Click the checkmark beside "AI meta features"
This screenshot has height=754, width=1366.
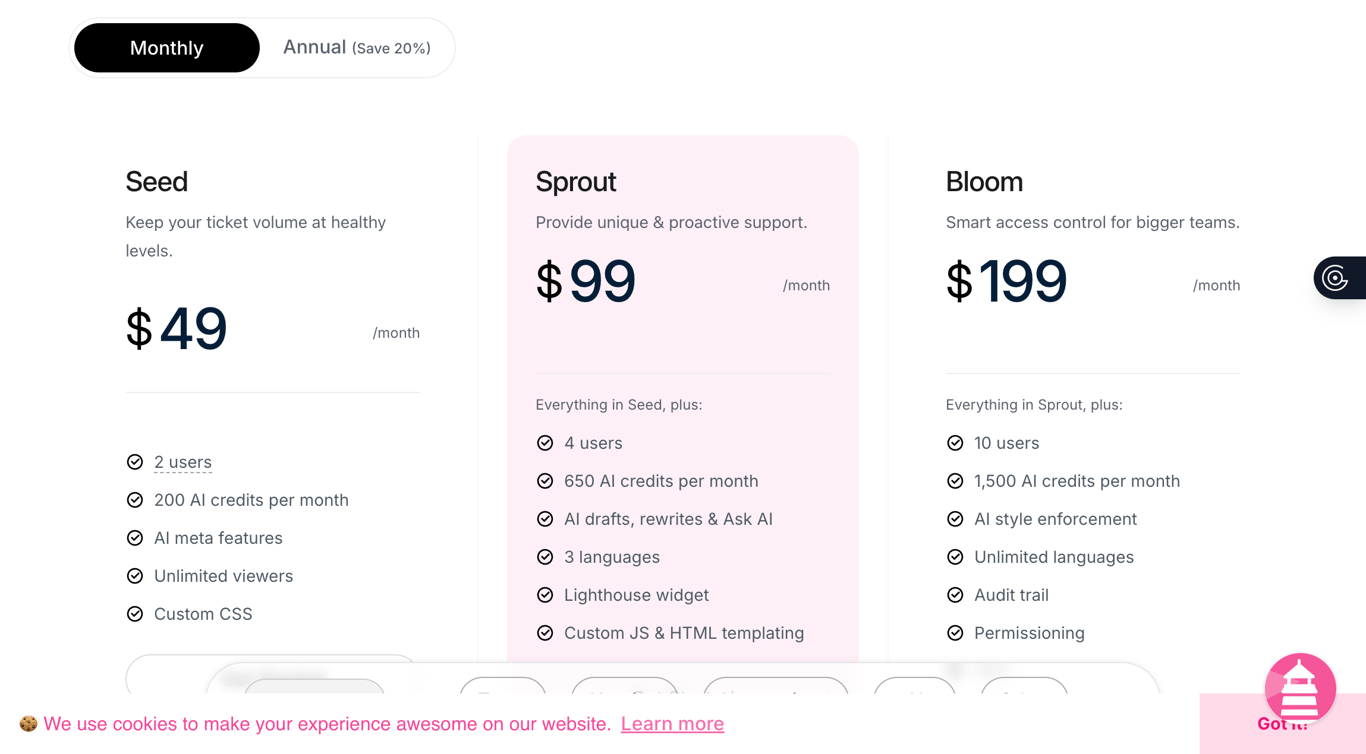(135, 537)
